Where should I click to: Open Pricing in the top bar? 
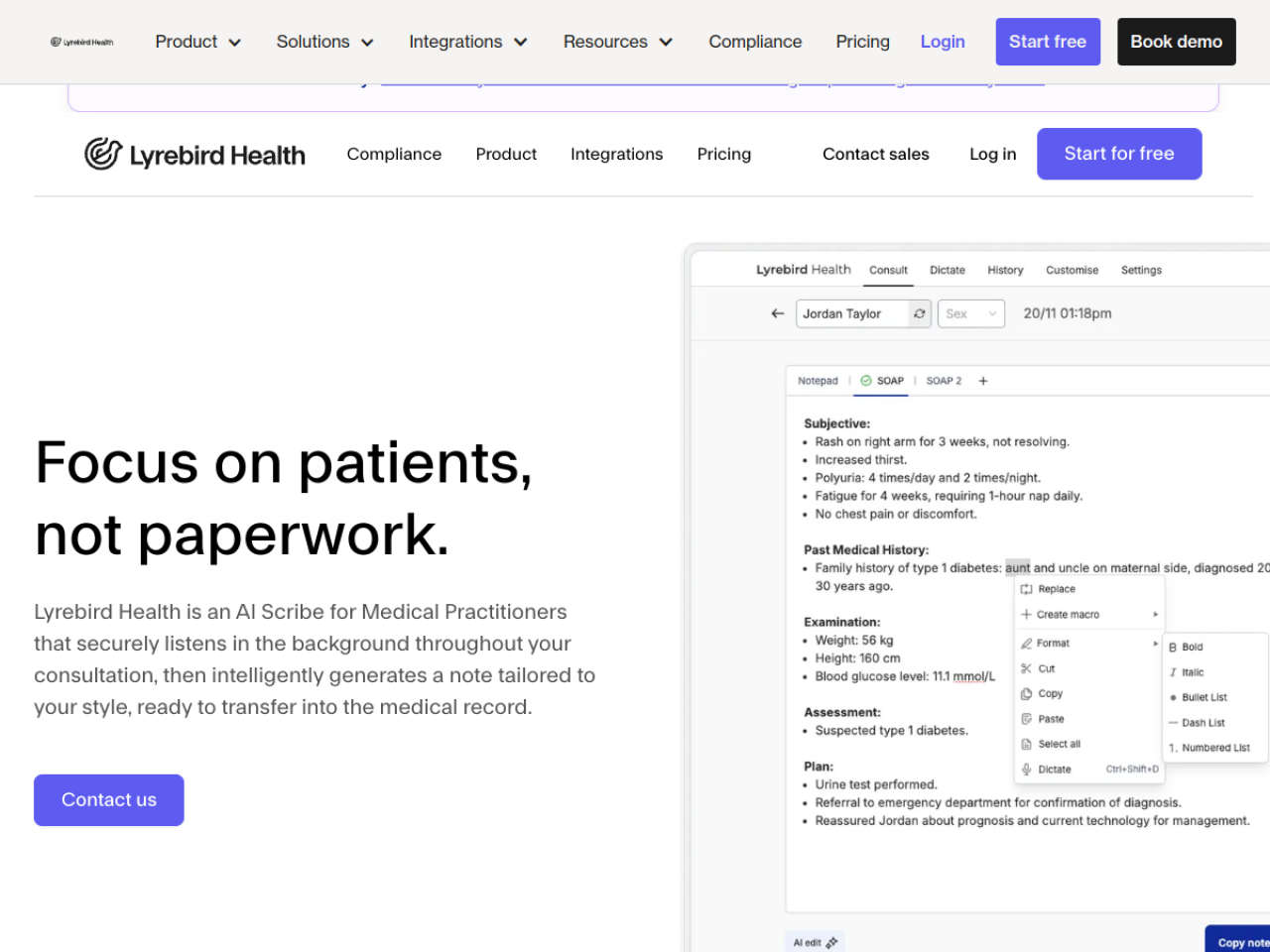[x=862, y=42]
